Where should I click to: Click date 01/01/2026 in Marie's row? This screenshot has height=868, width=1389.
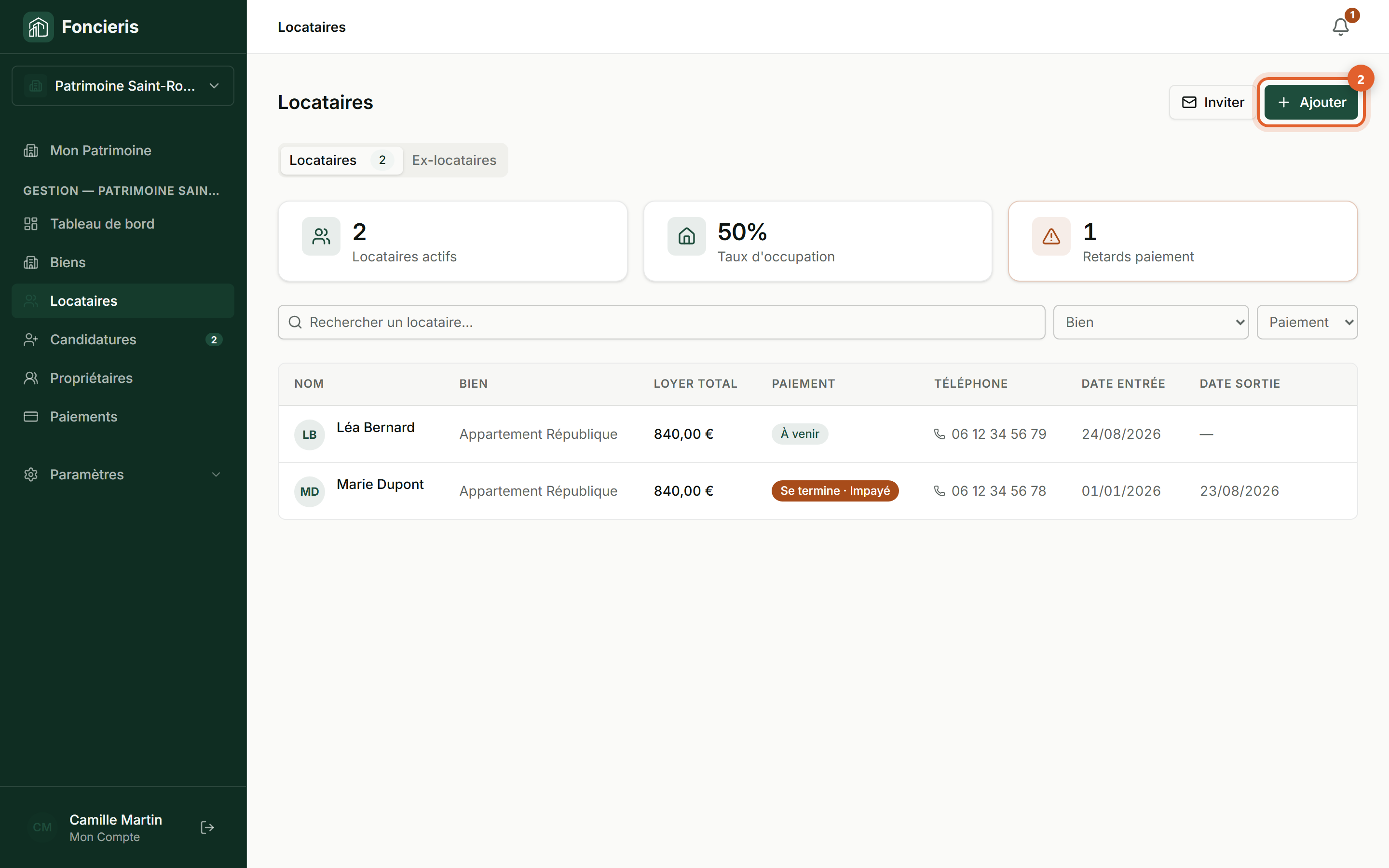1121,491
